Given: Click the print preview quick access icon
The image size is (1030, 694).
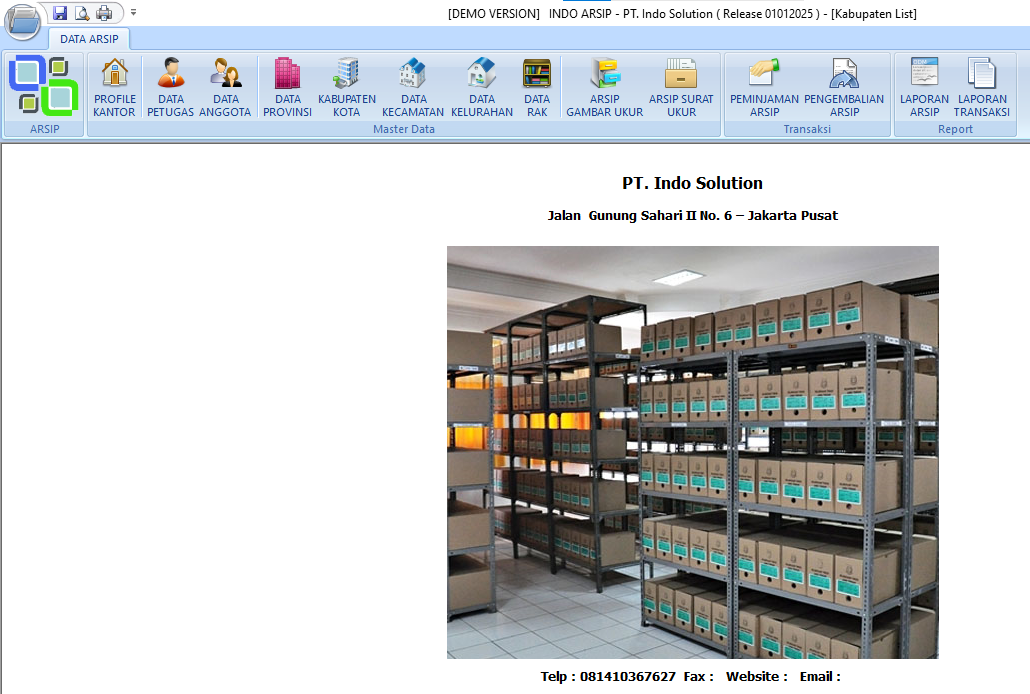Looking at the screenshot, I should (82, 13).
